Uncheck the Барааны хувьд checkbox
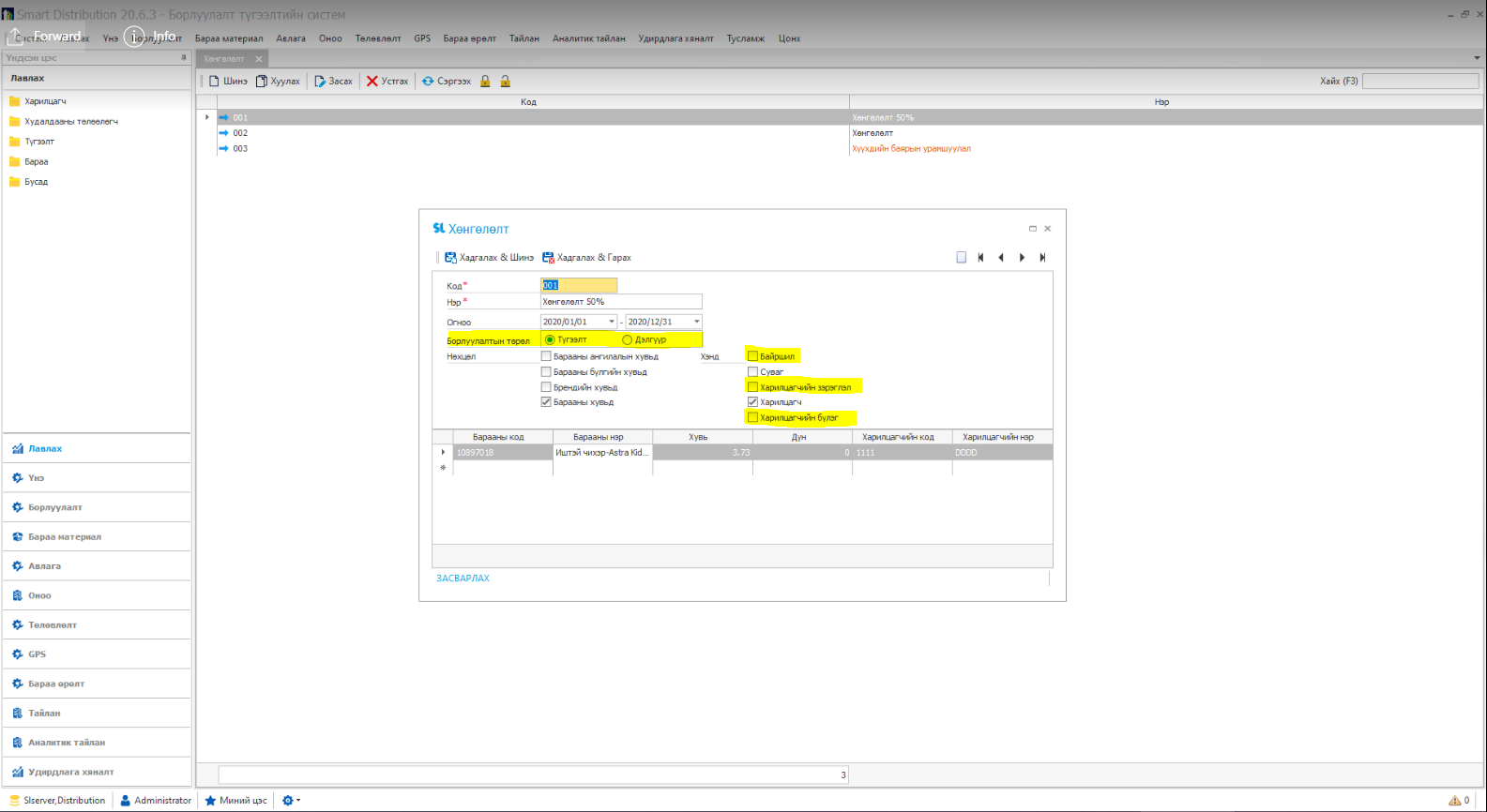This screenshot has height=812, width=1487. (x=546, y=402)
